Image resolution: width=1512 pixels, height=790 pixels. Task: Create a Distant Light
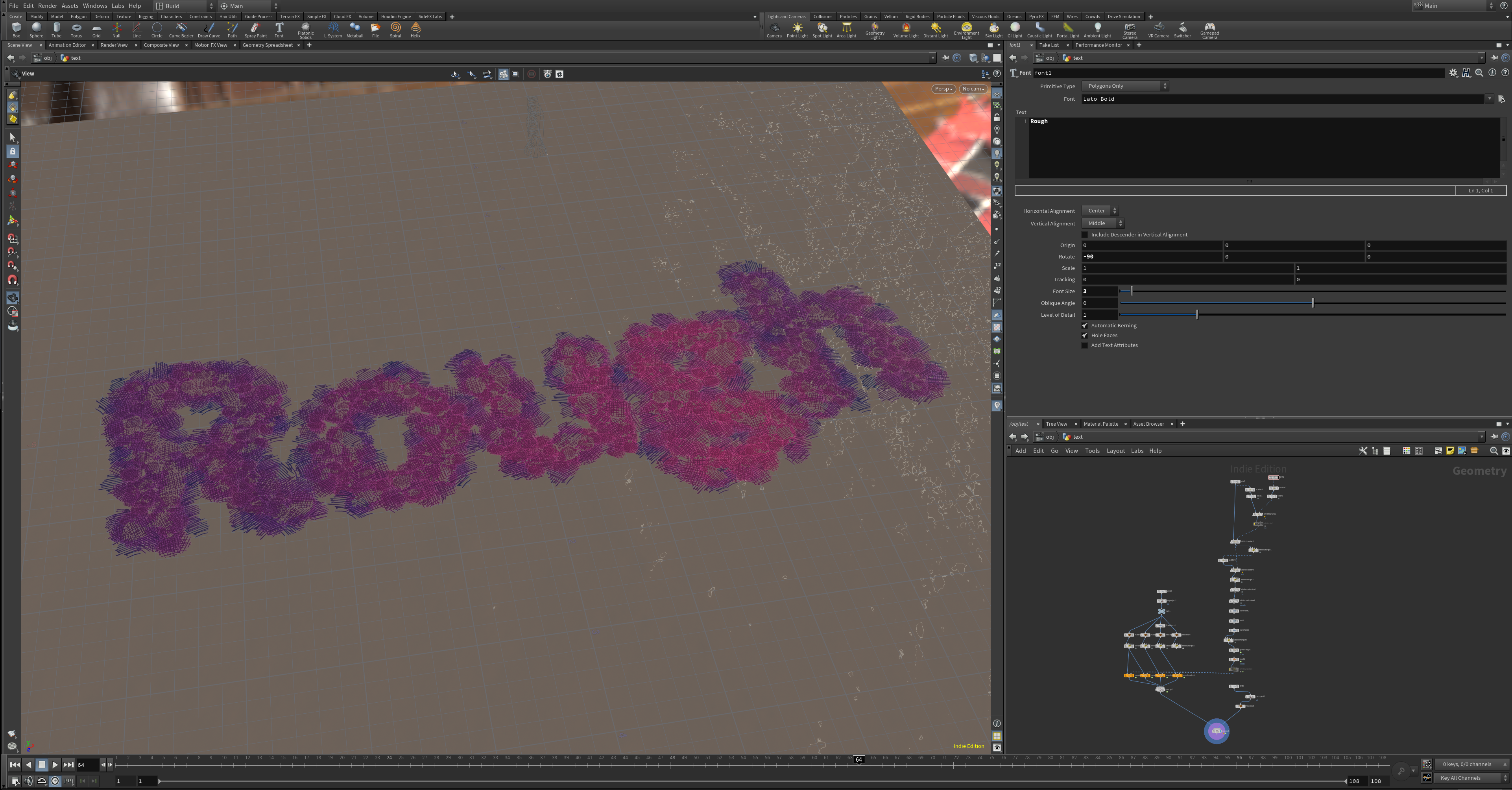[936, 30]
